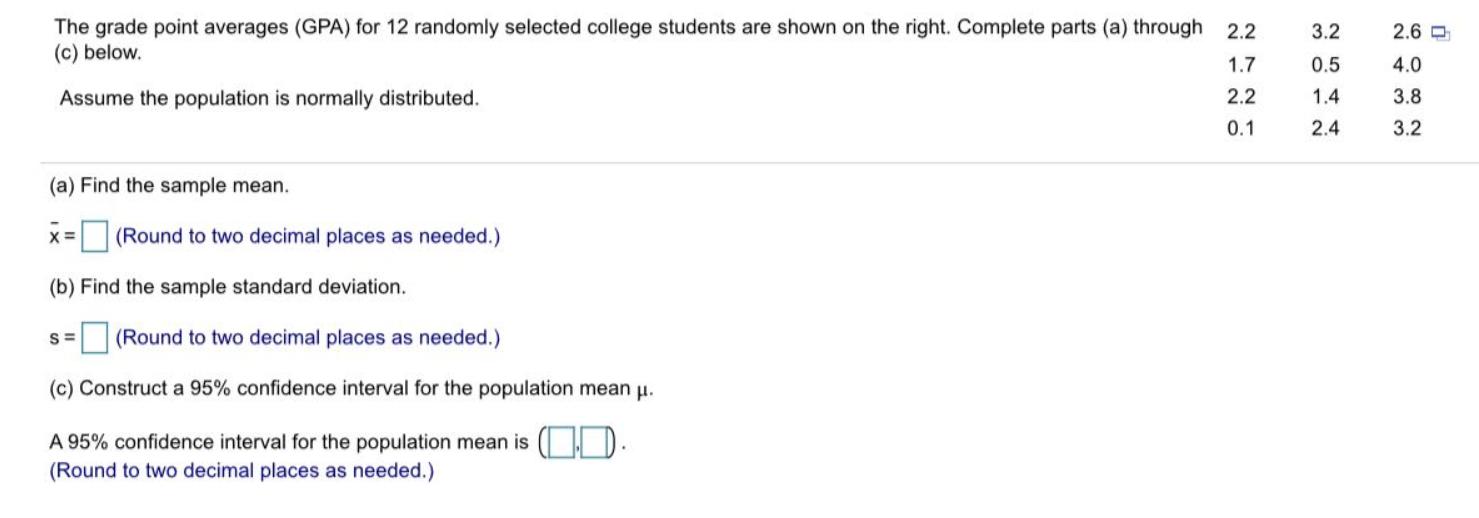
Task: Click the 's =' label
Action: pos(62,338)
